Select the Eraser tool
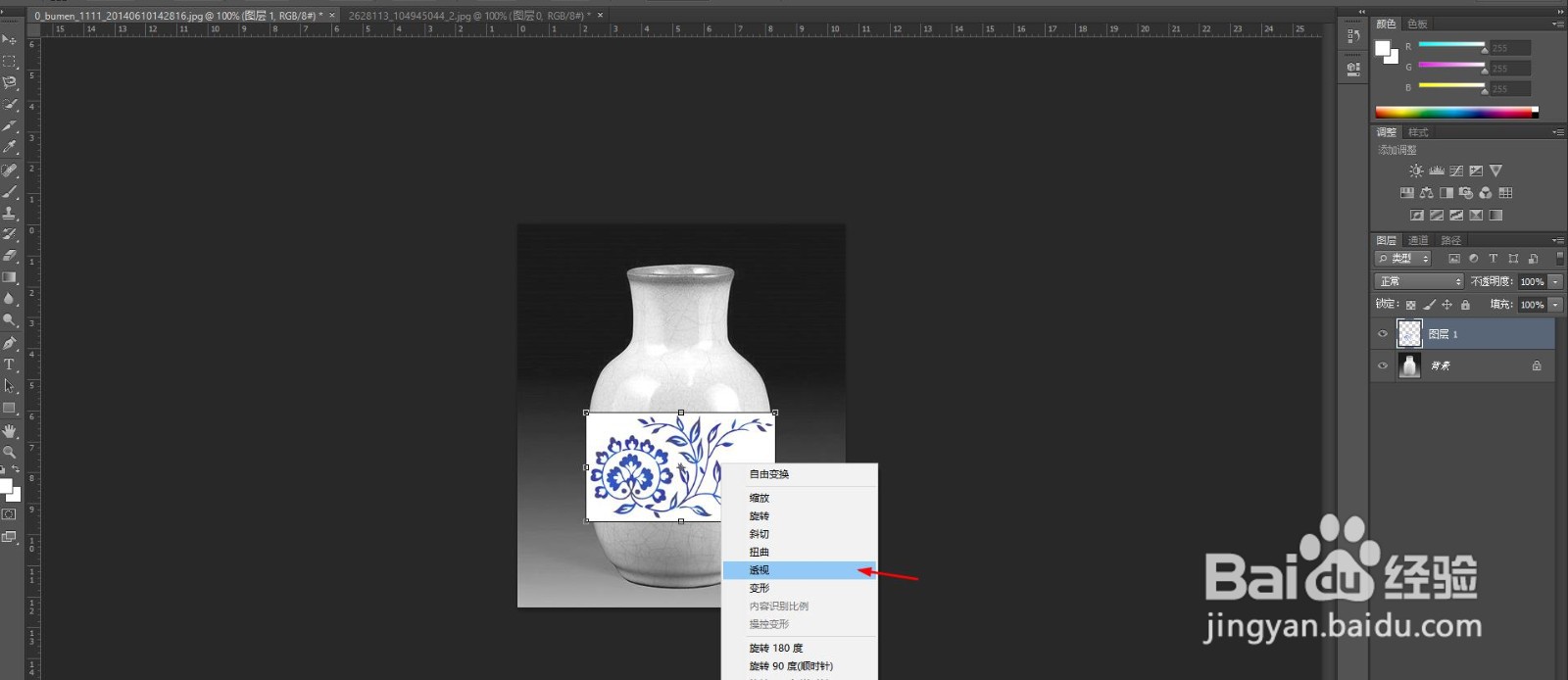 10,256
